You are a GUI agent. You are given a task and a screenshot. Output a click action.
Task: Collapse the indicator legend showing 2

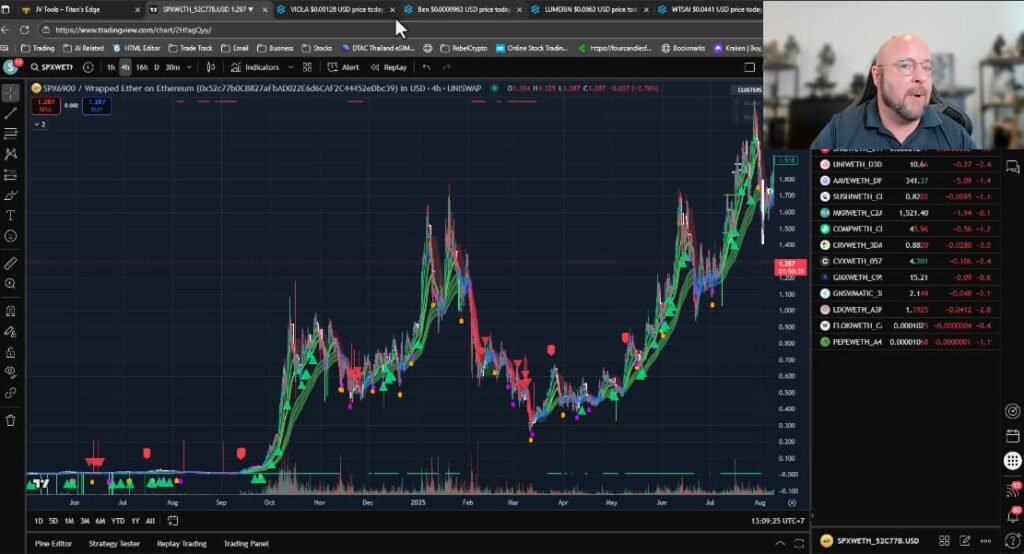coord(41,125)
